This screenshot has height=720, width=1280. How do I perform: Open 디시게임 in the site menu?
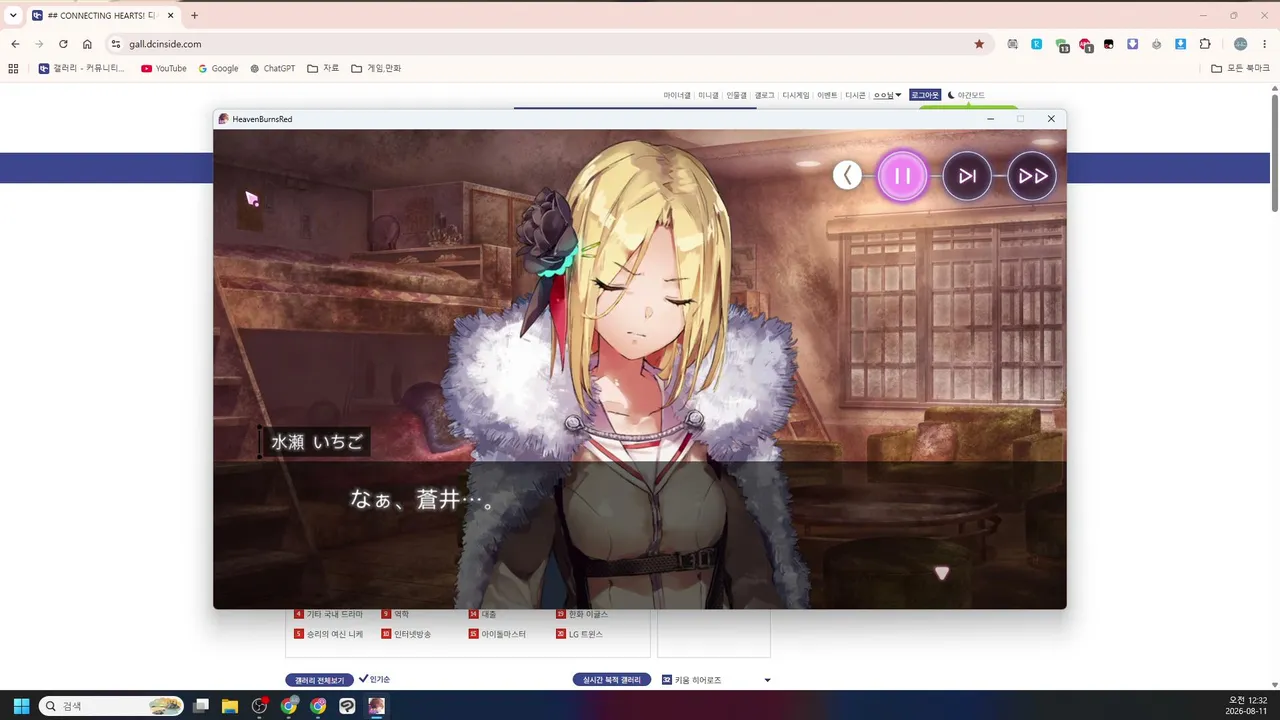click(x=796, y=95)
